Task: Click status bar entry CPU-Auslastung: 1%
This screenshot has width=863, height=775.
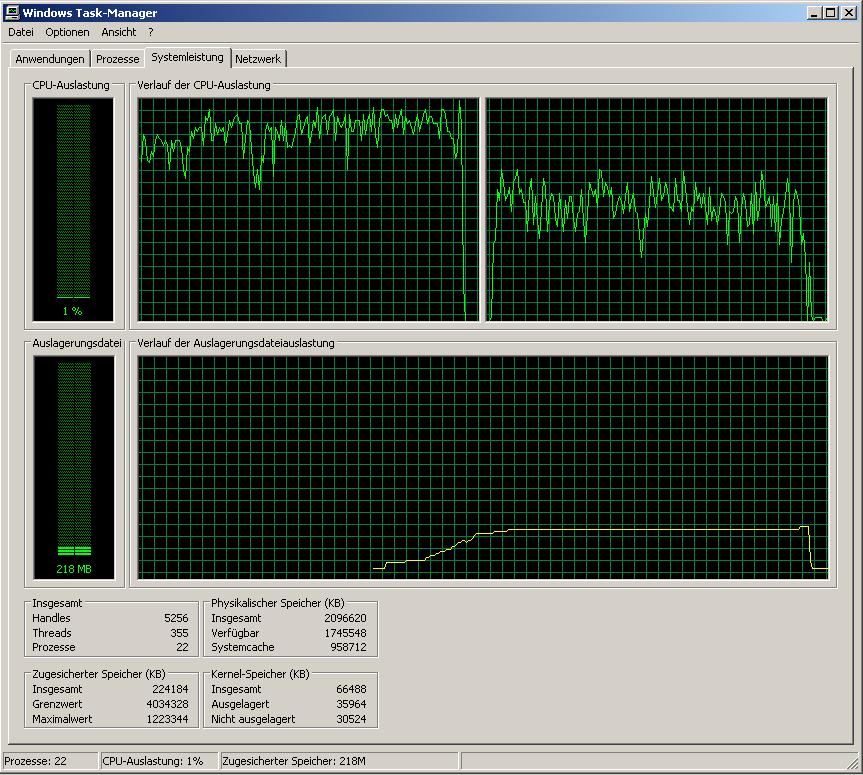Action: click(x=160, y=761)
